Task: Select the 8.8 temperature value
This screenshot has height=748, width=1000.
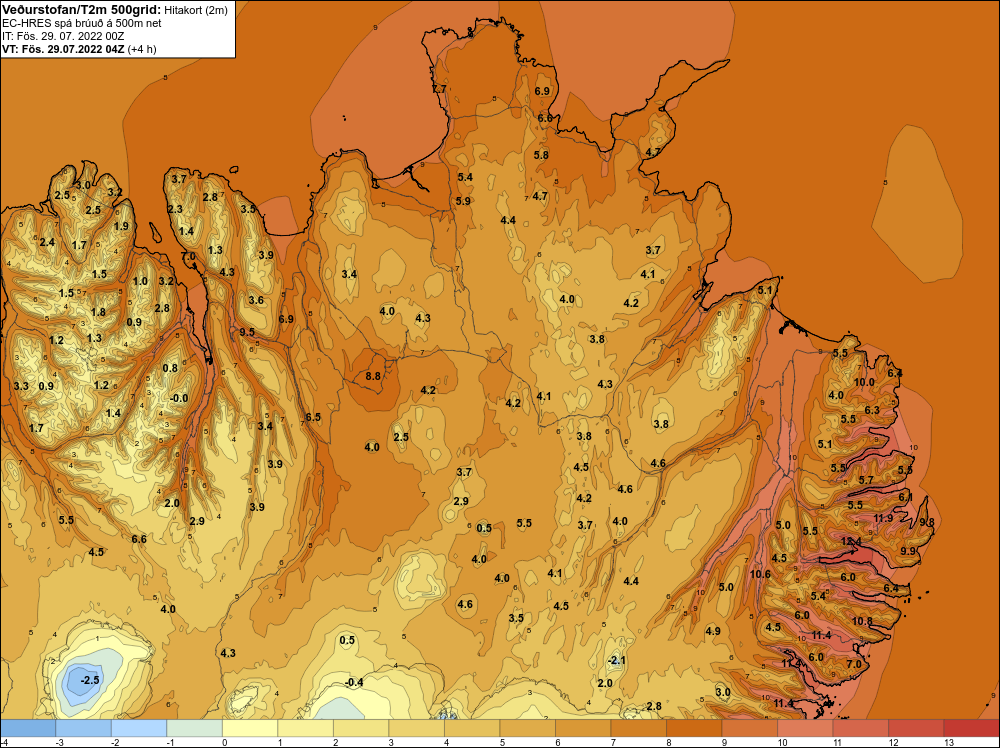Action: 373,376
